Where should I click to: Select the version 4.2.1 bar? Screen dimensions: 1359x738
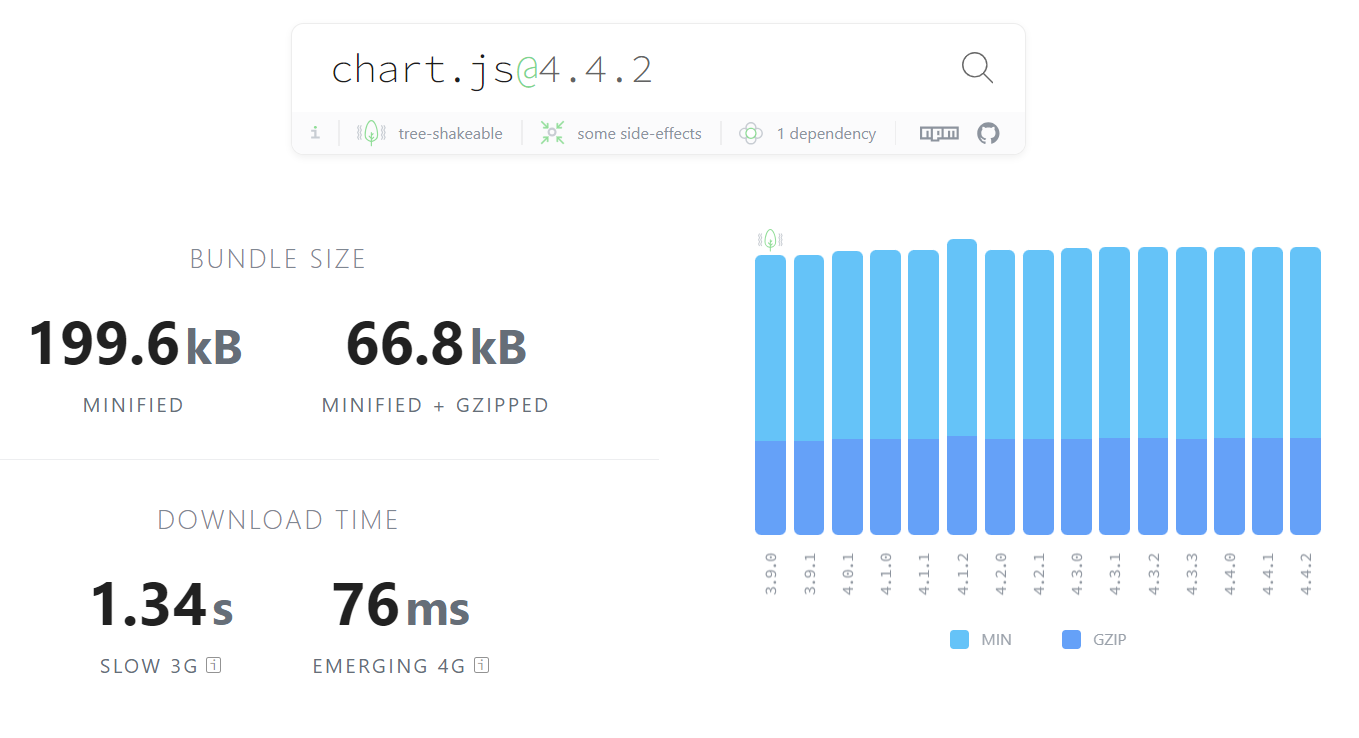tap(1038, 392)
